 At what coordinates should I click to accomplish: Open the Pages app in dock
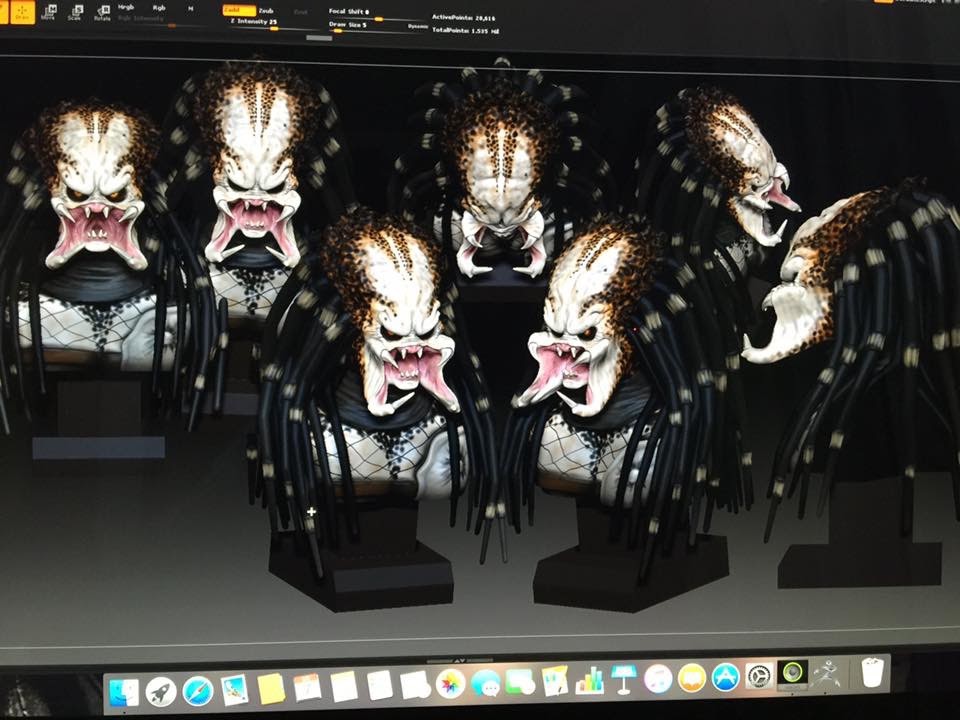[555, 681]
